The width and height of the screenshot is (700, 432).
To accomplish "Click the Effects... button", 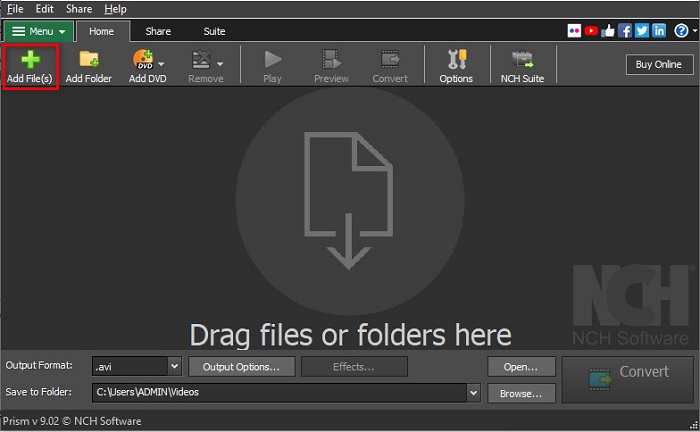I will coord(354,367).
